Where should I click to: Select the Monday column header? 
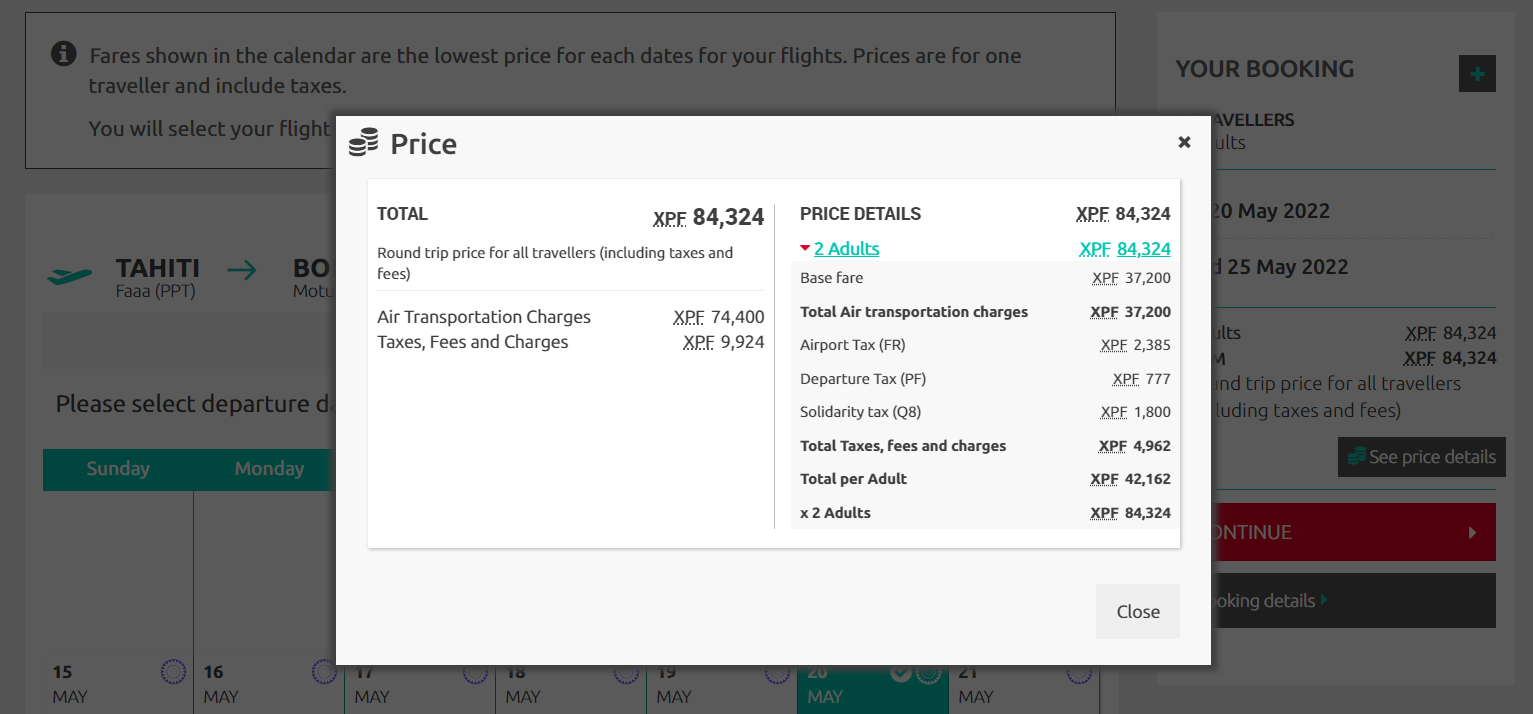(x=269, y=469)
